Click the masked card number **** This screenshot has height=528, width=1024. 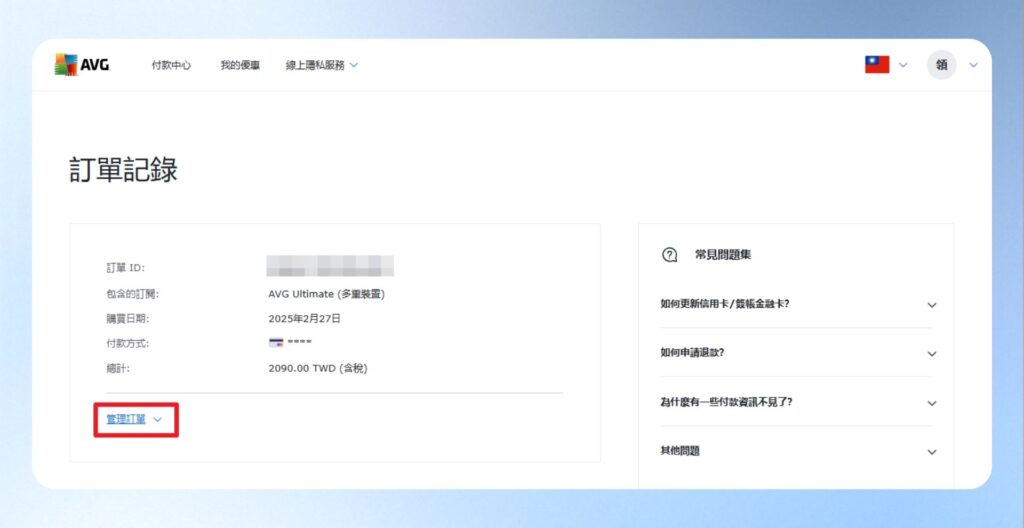[x=299, y=343]
